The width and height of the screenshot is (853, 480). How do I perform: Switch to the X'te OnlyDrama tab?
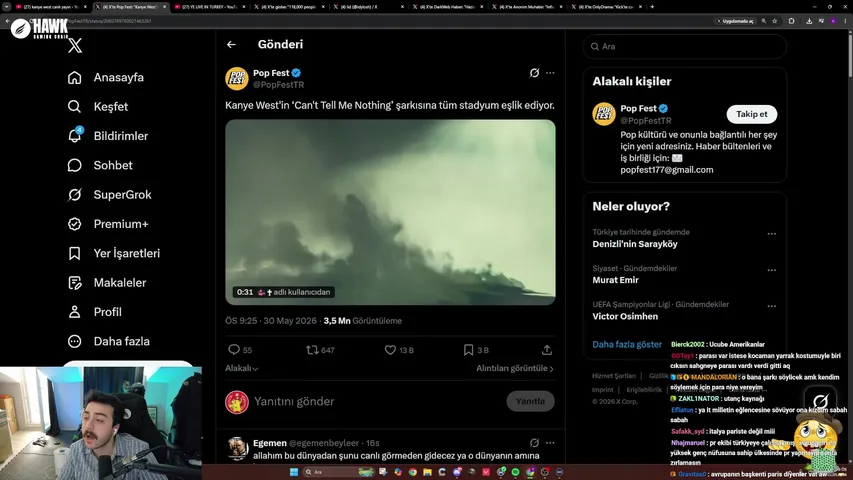coord(607,7)
